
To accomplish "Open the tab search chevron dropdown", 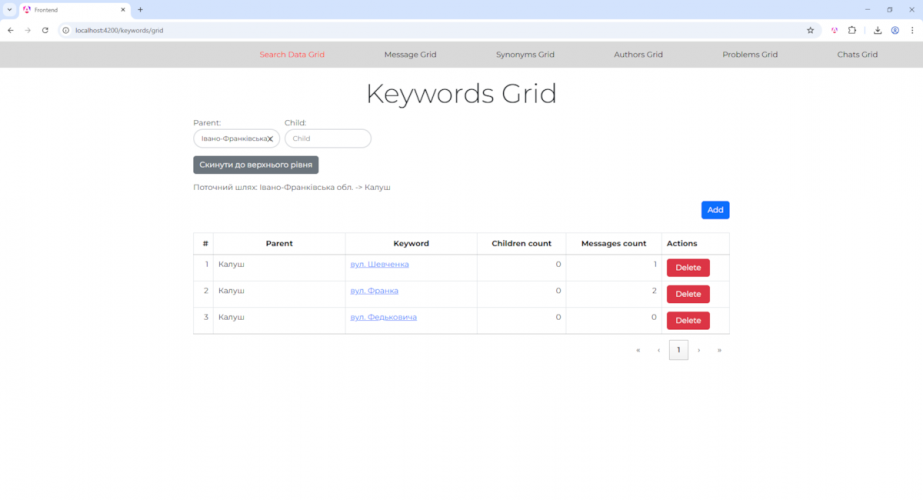I will point(9,9).
